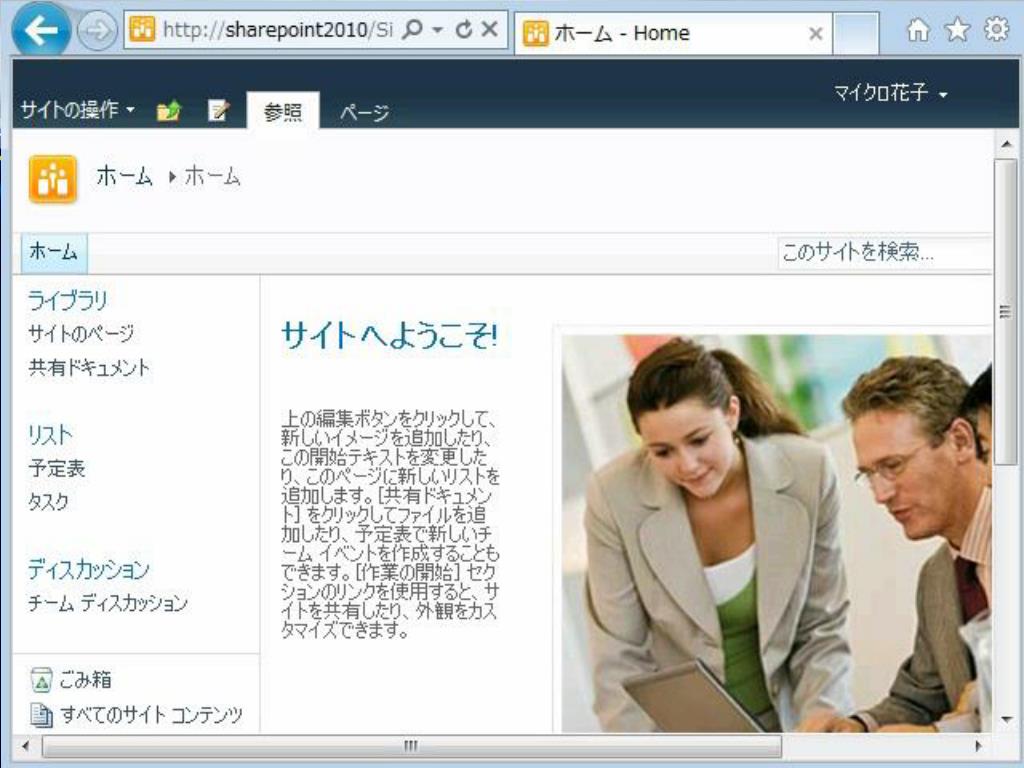Click the ごみ箱 recycle bin icon
Image resolution: width=1024 pixels, height=768 pixels.
point(42,680)
